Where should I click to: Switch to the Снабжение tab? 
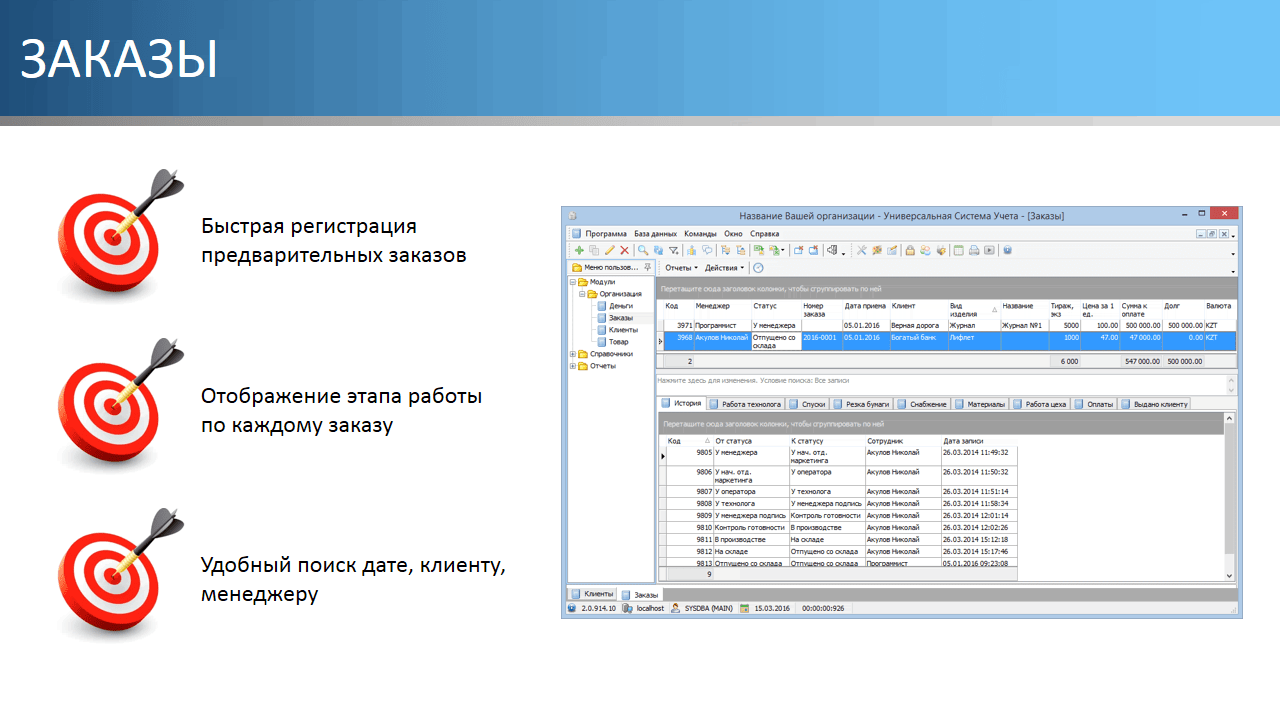tap(921, 404)
